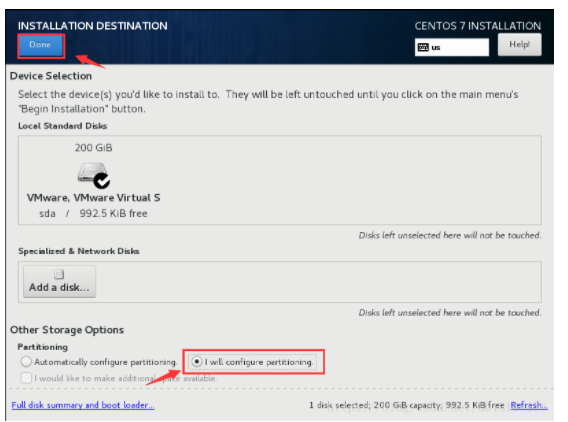
Task: Click the Device Selection heading
Action: point(51,76)
